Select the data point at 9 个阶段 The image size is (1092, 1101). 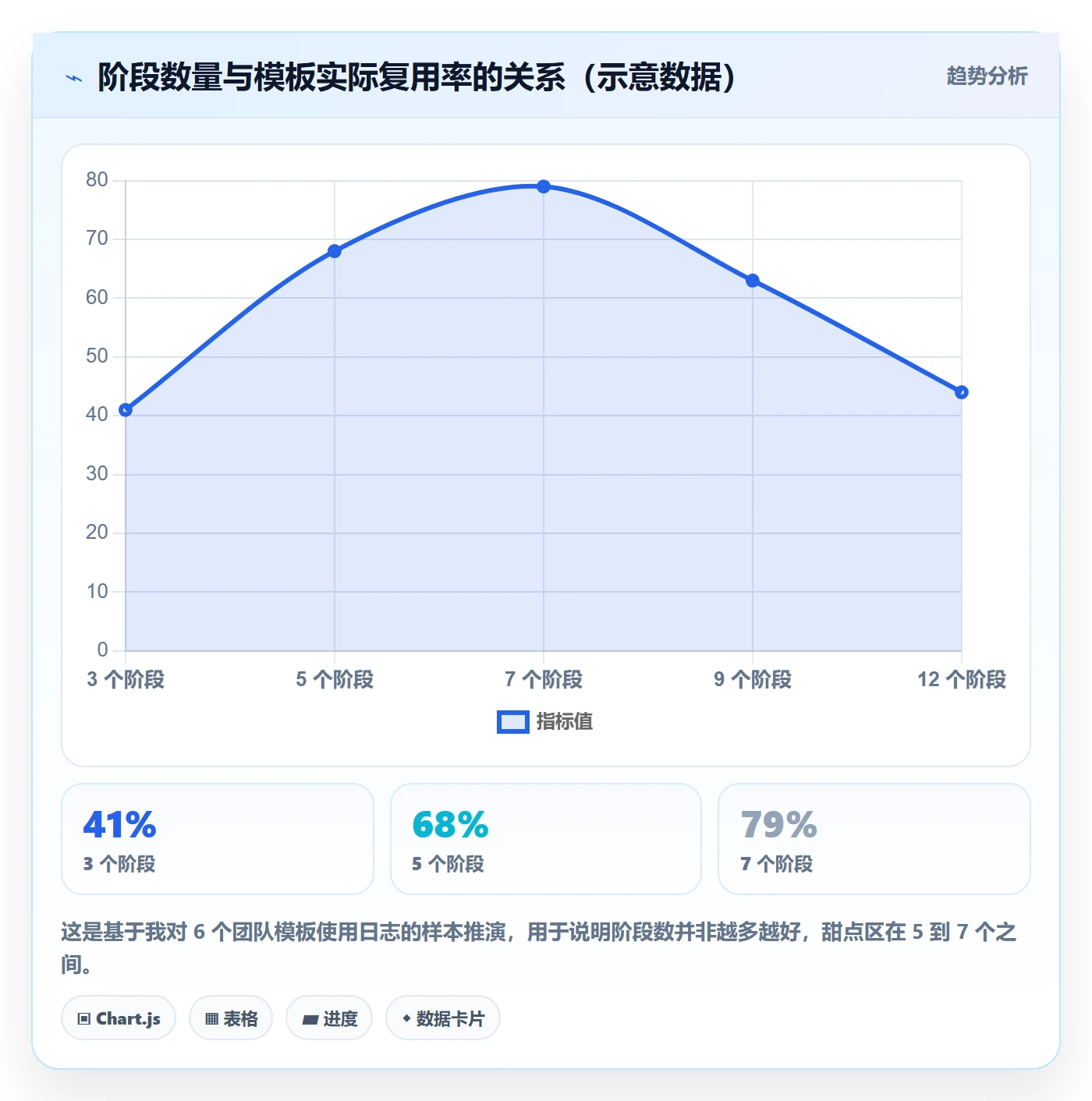[753, 281]
